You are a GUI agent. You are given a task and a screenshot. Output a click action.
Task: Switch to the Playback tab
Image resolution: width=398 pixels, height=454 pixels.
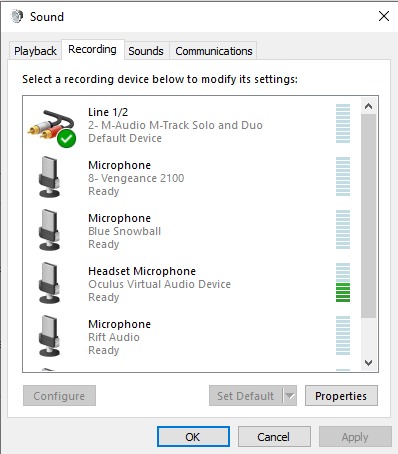pos(35,51)
